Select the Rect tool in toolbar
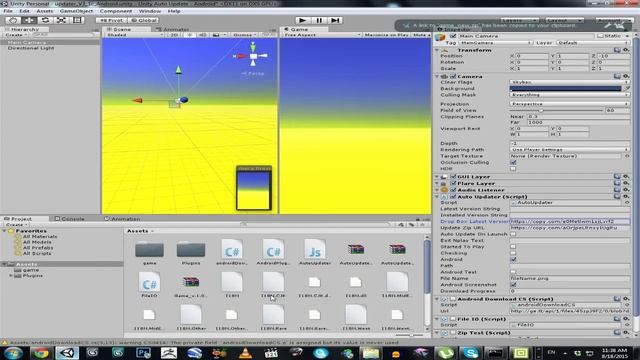 click(77, 20)
